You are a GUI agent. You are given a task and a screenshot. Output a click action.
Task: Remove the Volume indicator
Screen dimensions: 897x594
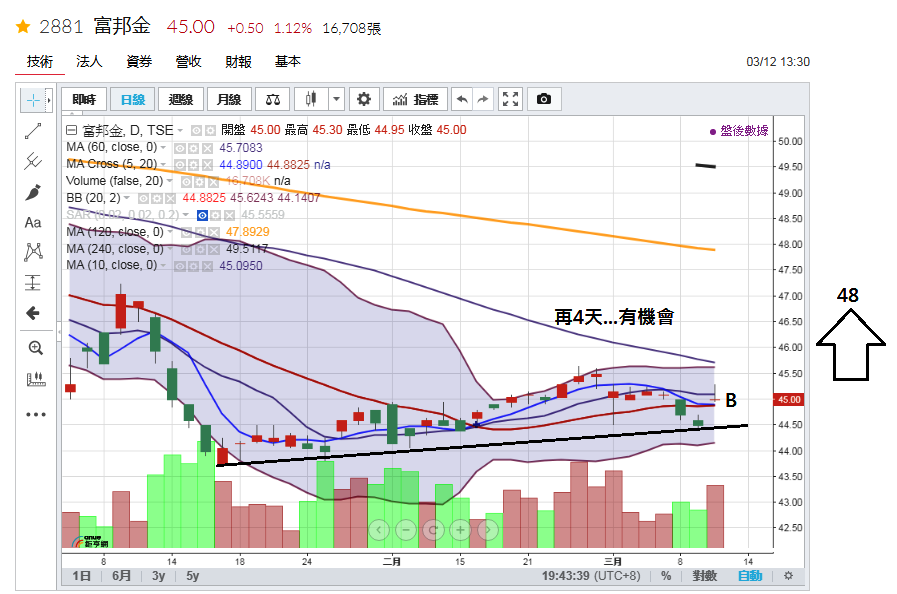pos(213,182)
